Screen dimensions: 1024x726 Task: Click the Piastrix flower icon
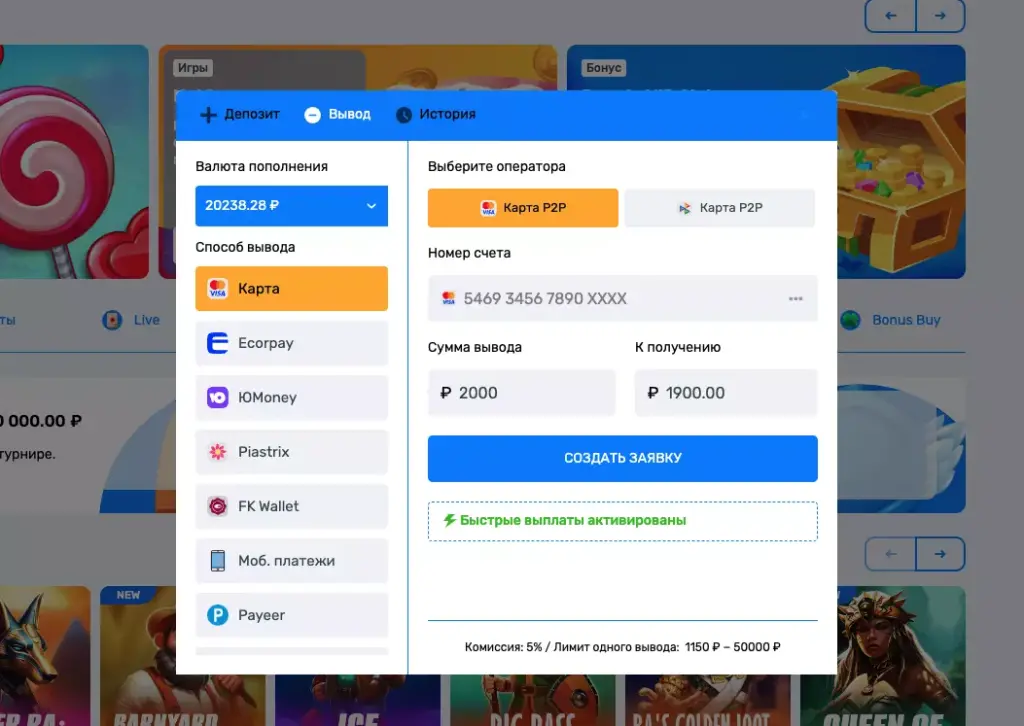tap(217, 452)
